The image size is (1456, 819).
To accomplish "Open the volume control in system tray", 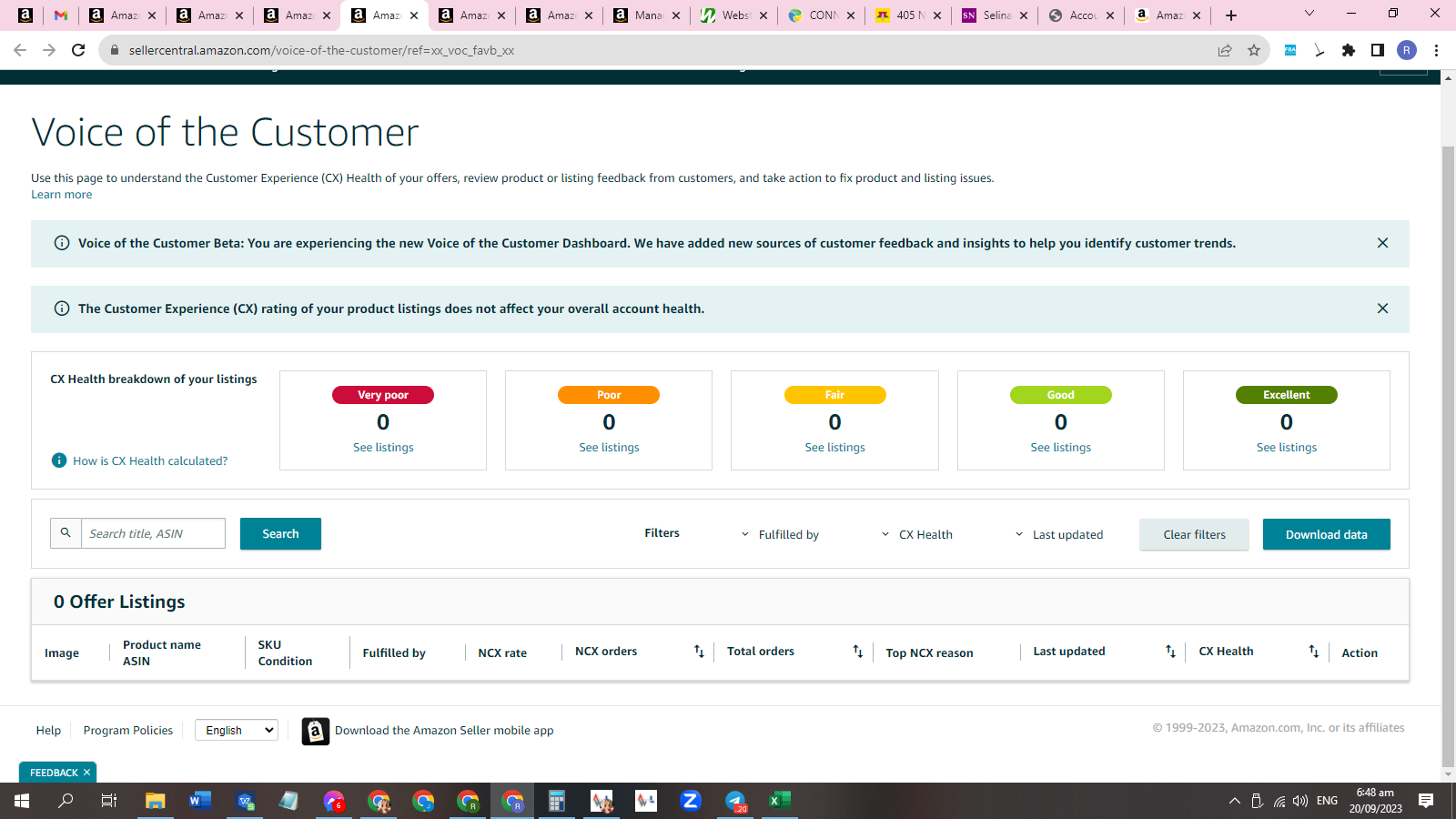I will pyautogui.click(x=1300, y=801).
